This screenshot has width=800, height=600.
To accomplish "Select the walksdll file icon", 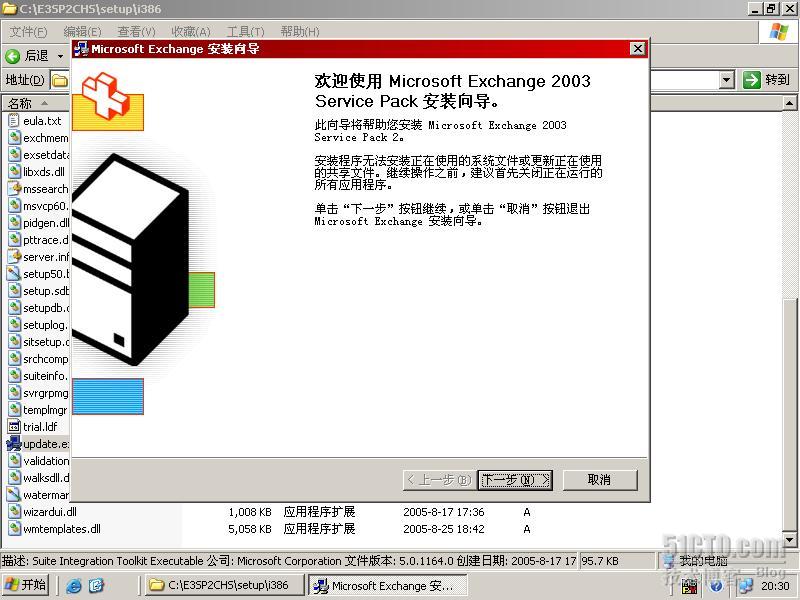I will pos(14,478).
